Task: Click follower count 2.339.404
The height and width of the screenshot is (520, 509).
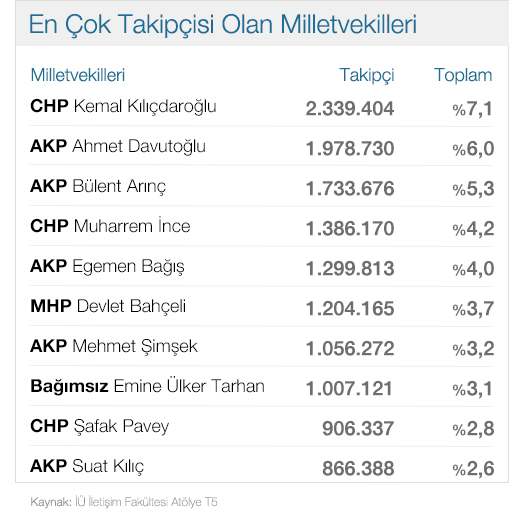Action: tap(350, 109)
